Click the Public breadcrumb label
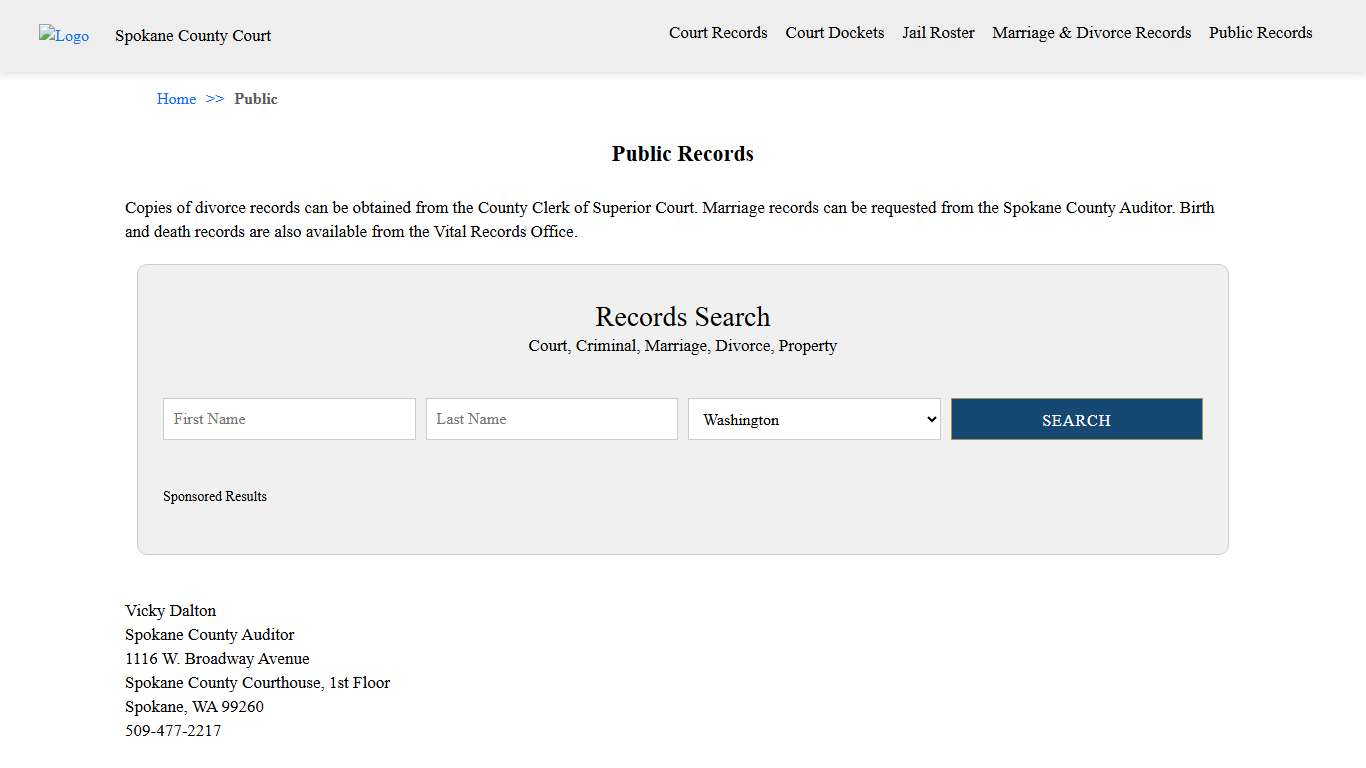Screen dimensions: 1366x768 [256, 98]
